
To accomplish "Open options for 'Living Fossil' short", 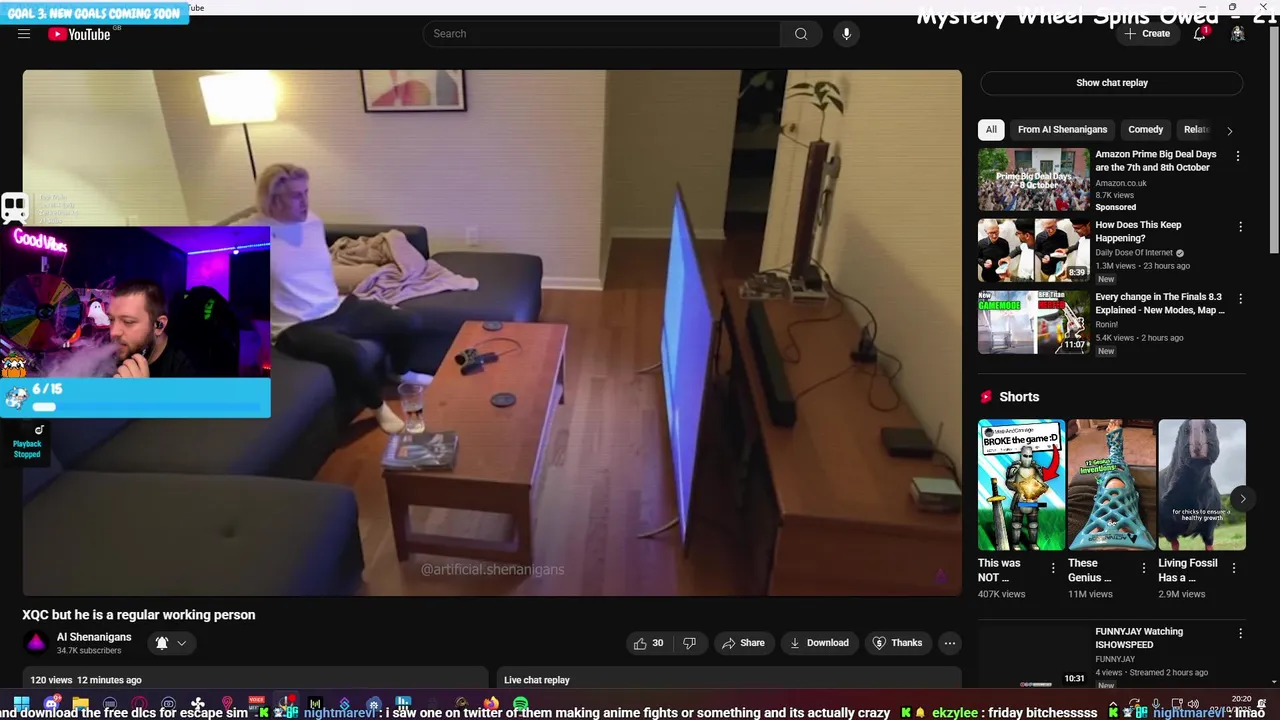I will coord(1234,568).
